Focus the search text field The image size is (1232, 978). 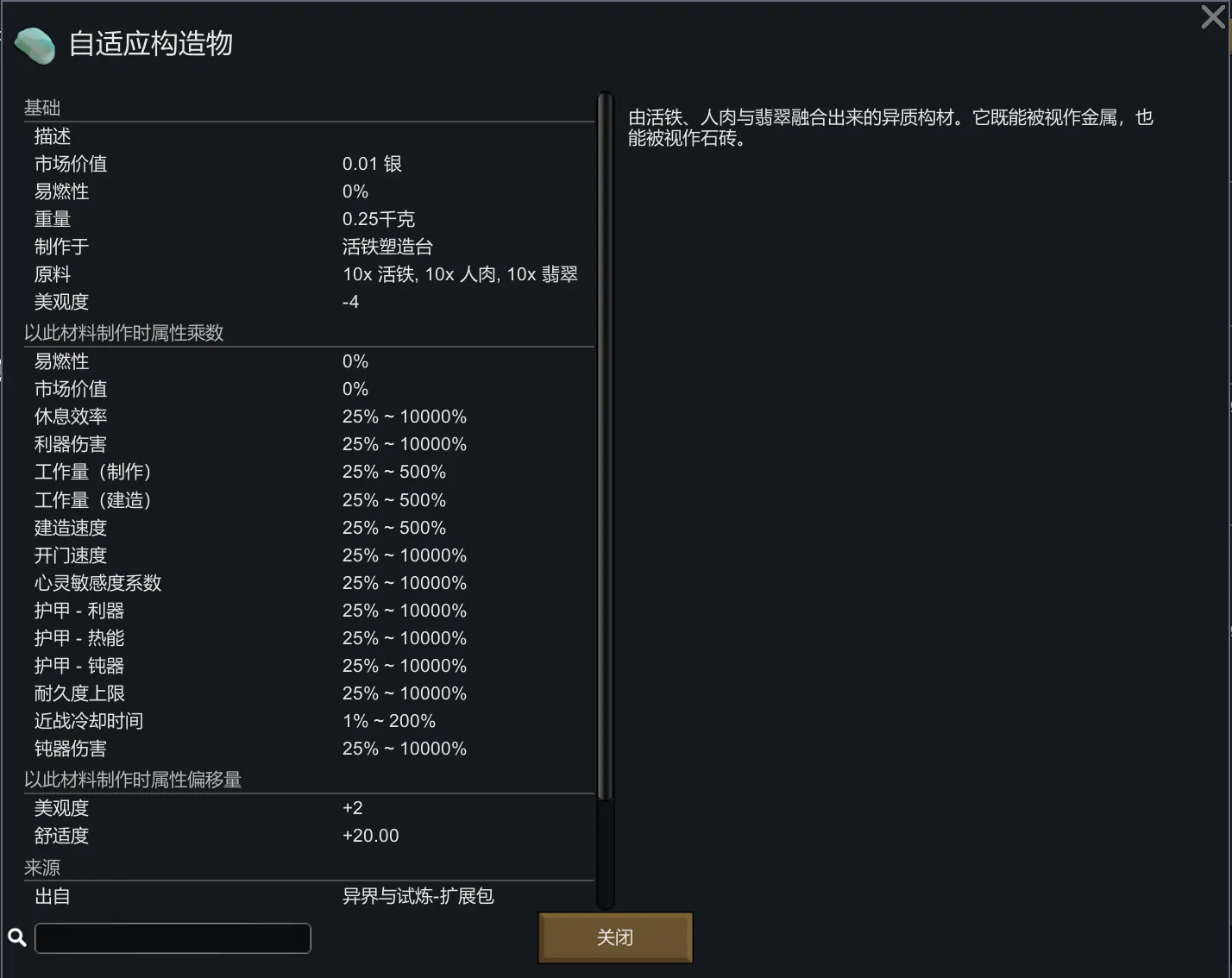tap(173, 938)
